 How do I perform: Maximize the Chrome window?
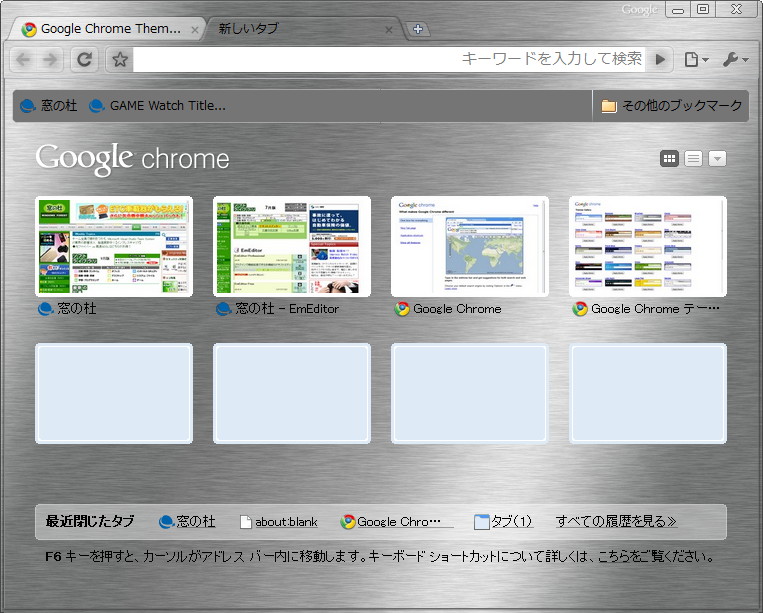[703, 10]
